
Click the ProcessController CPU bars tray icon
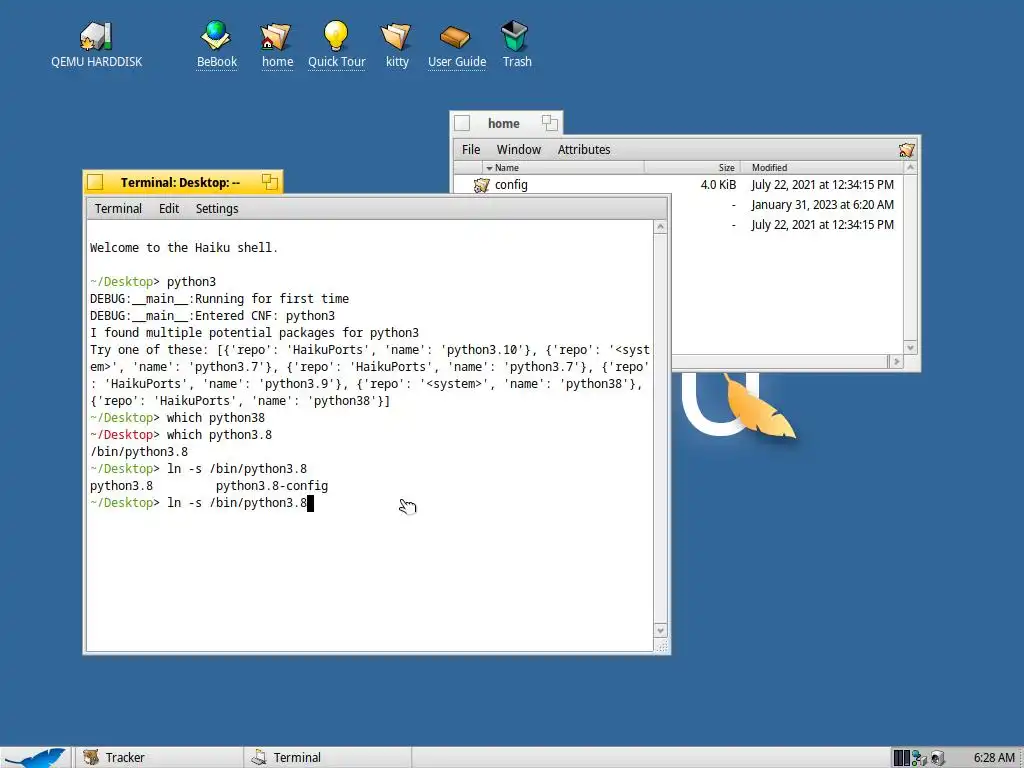click(x=901, y=758)
